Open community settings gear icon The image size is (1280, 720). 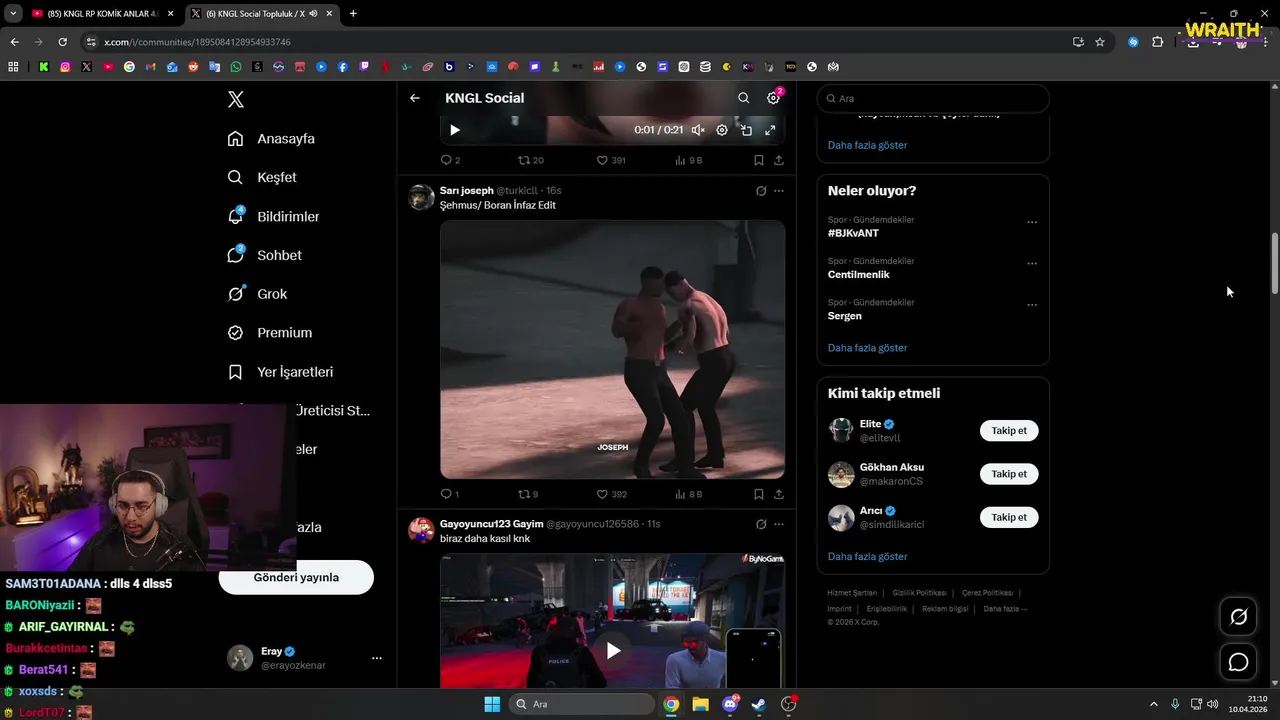click(773, 98)
